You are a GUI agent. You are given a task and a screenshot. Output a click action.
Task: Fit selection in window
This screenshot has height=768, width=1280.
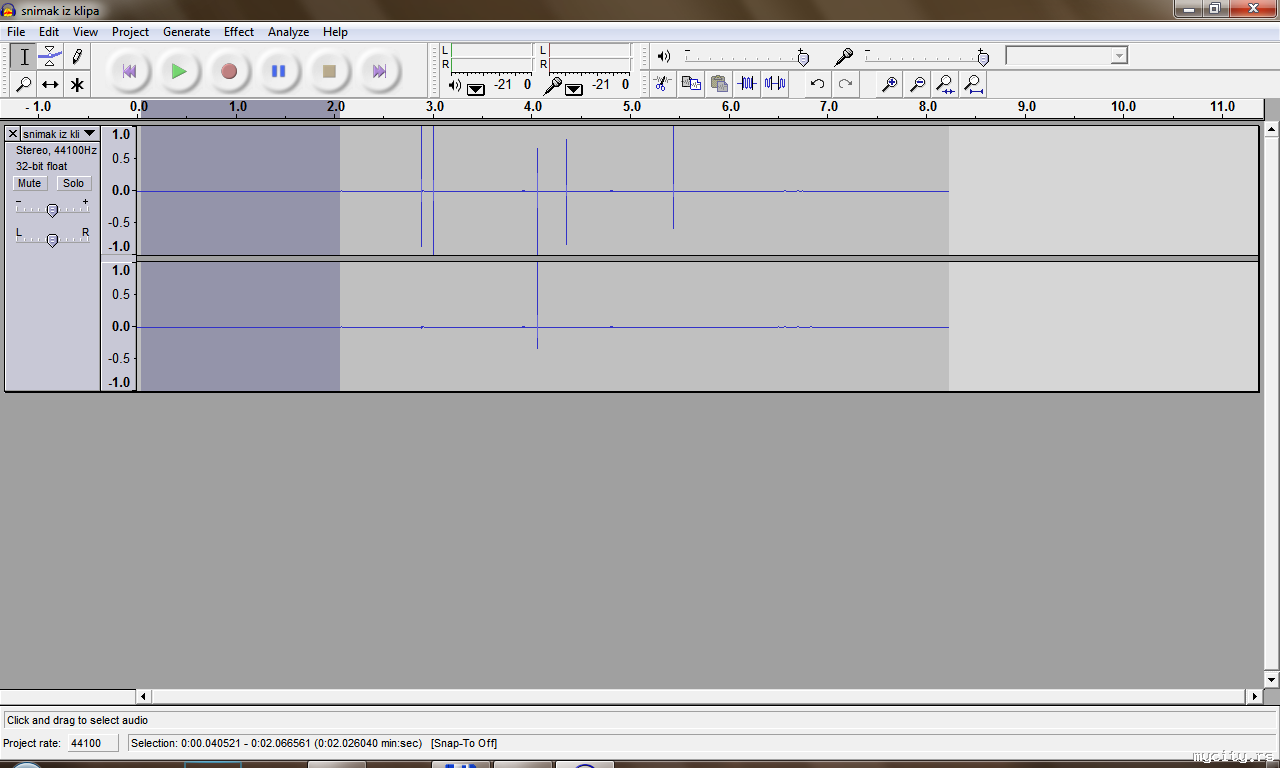point(944,84)
